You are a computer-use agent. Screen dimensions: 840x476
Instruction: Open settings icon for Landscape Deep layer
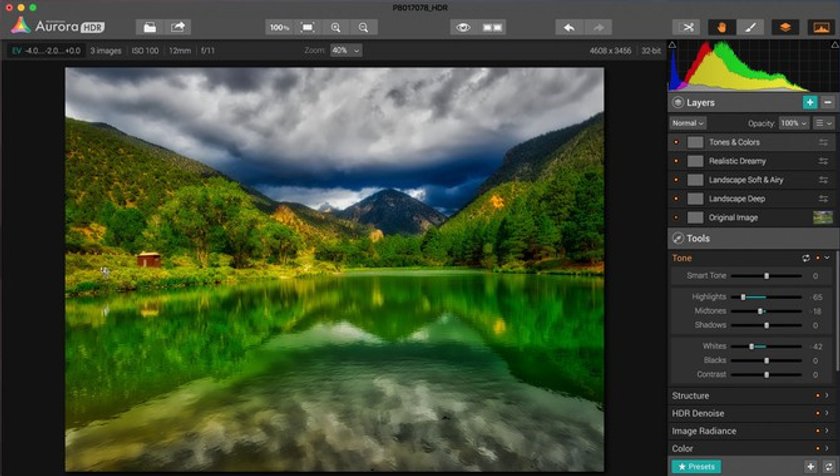click(x=823, y=199)
